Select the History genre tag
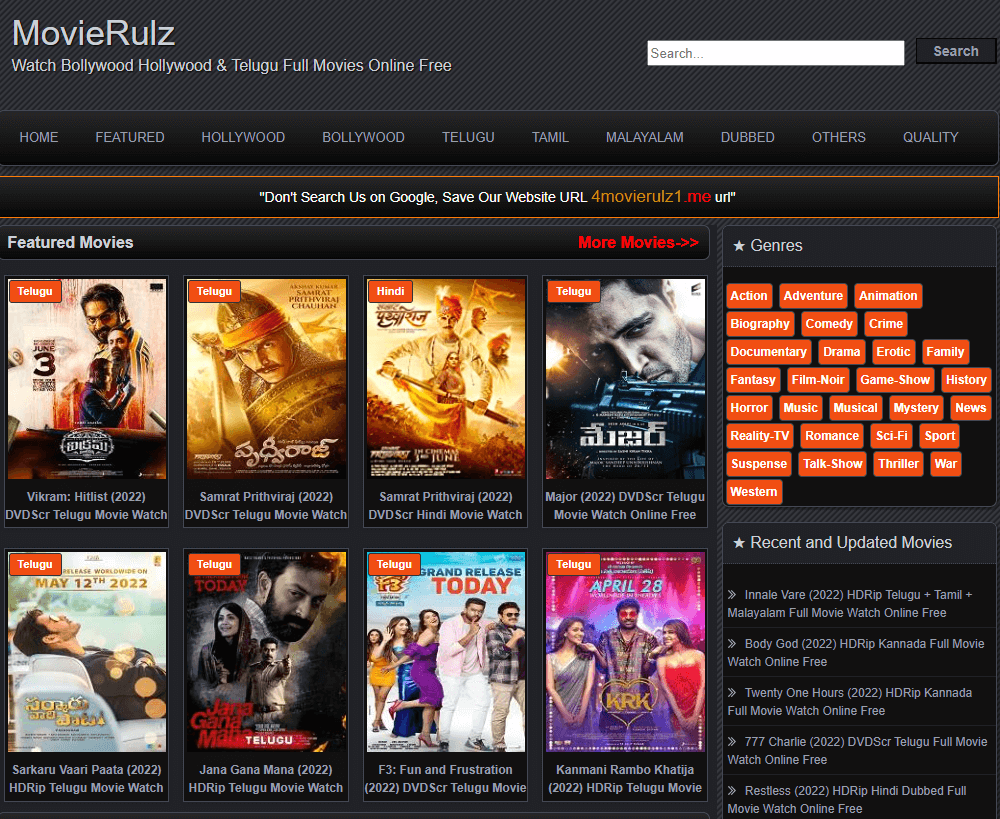This screenshot has width=1000, height=819. click(x=966, y=380)
